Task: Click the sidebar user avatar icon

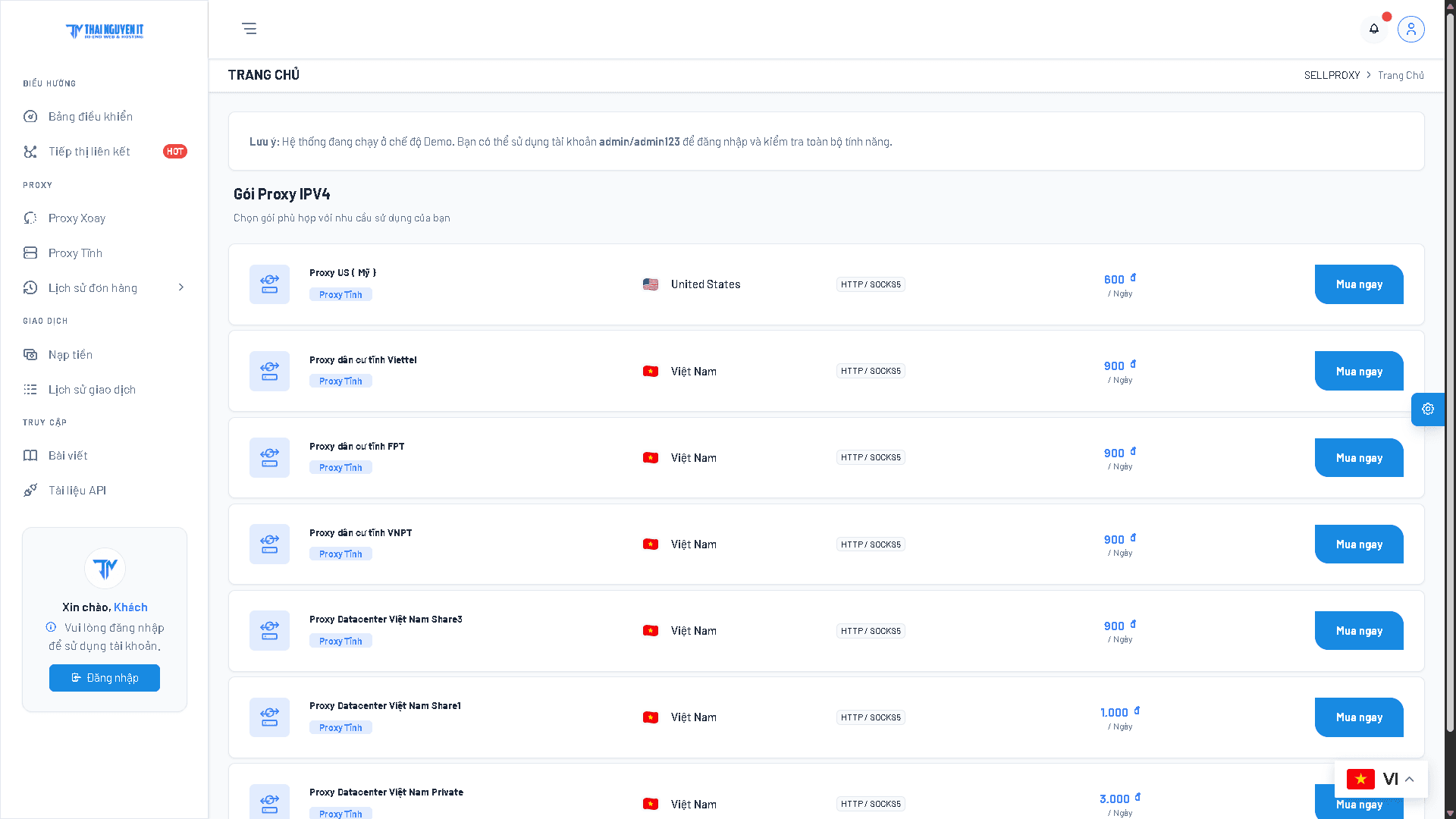Action: pos(105,568)
